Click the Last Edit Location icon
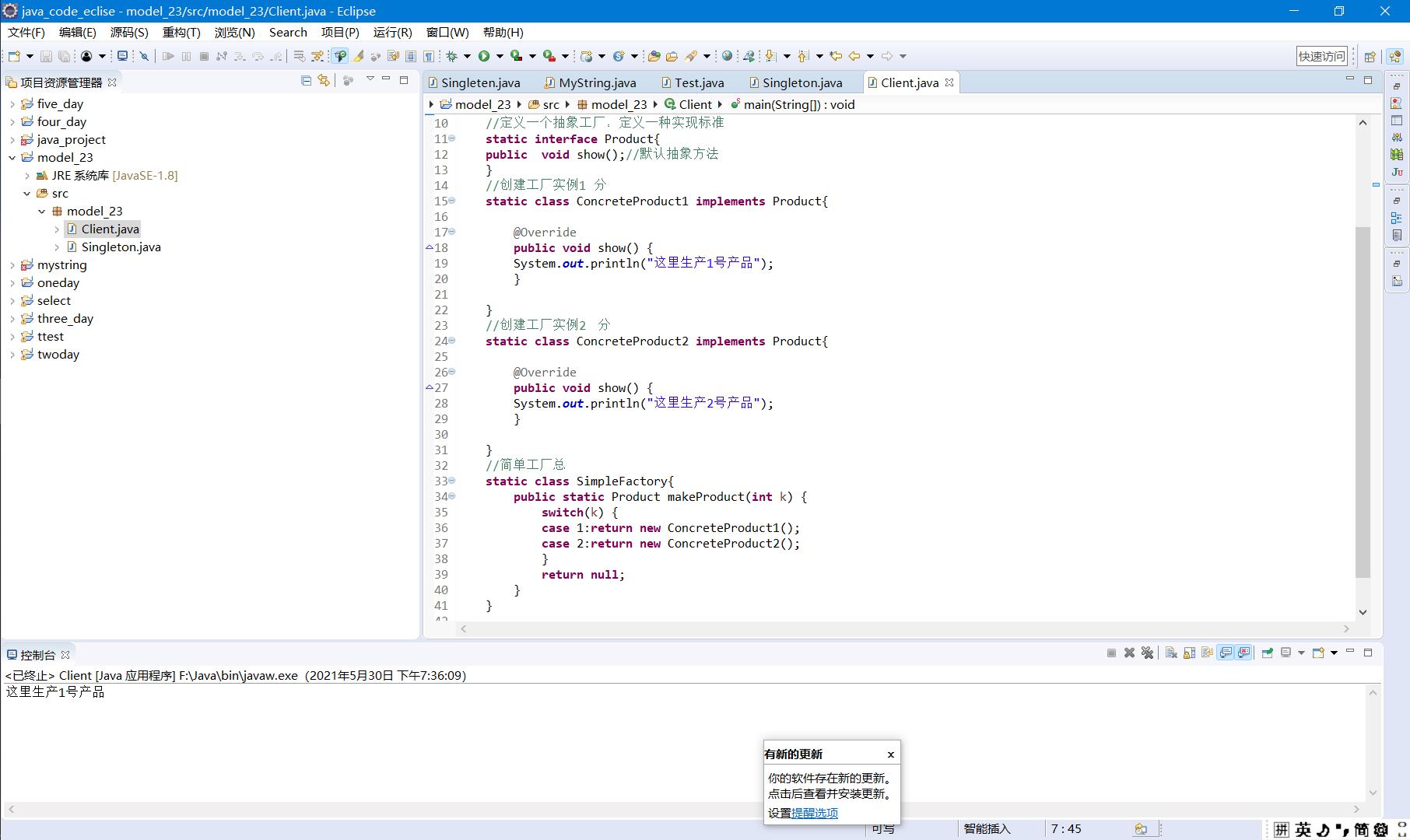This screenshot has width=1410, height=840. click(x=836, y=56)
